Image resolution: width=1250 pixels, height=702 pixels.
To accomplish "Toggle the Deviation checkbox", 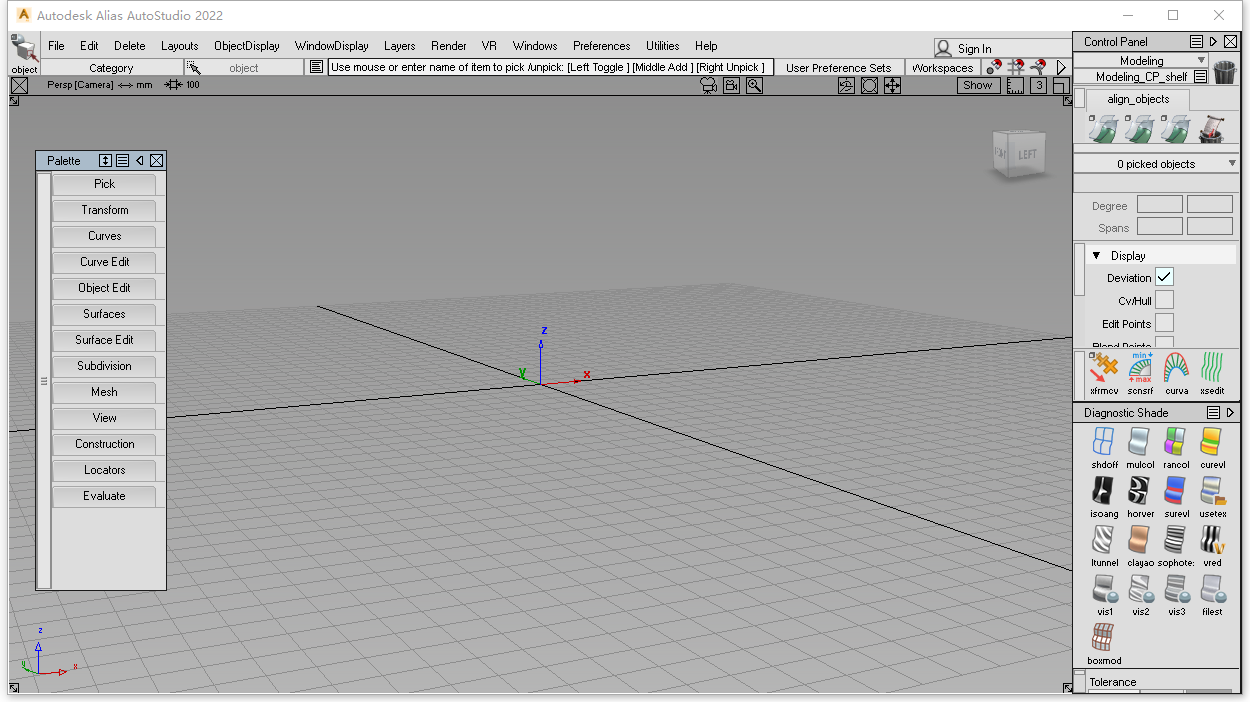I will [1164, 277].
